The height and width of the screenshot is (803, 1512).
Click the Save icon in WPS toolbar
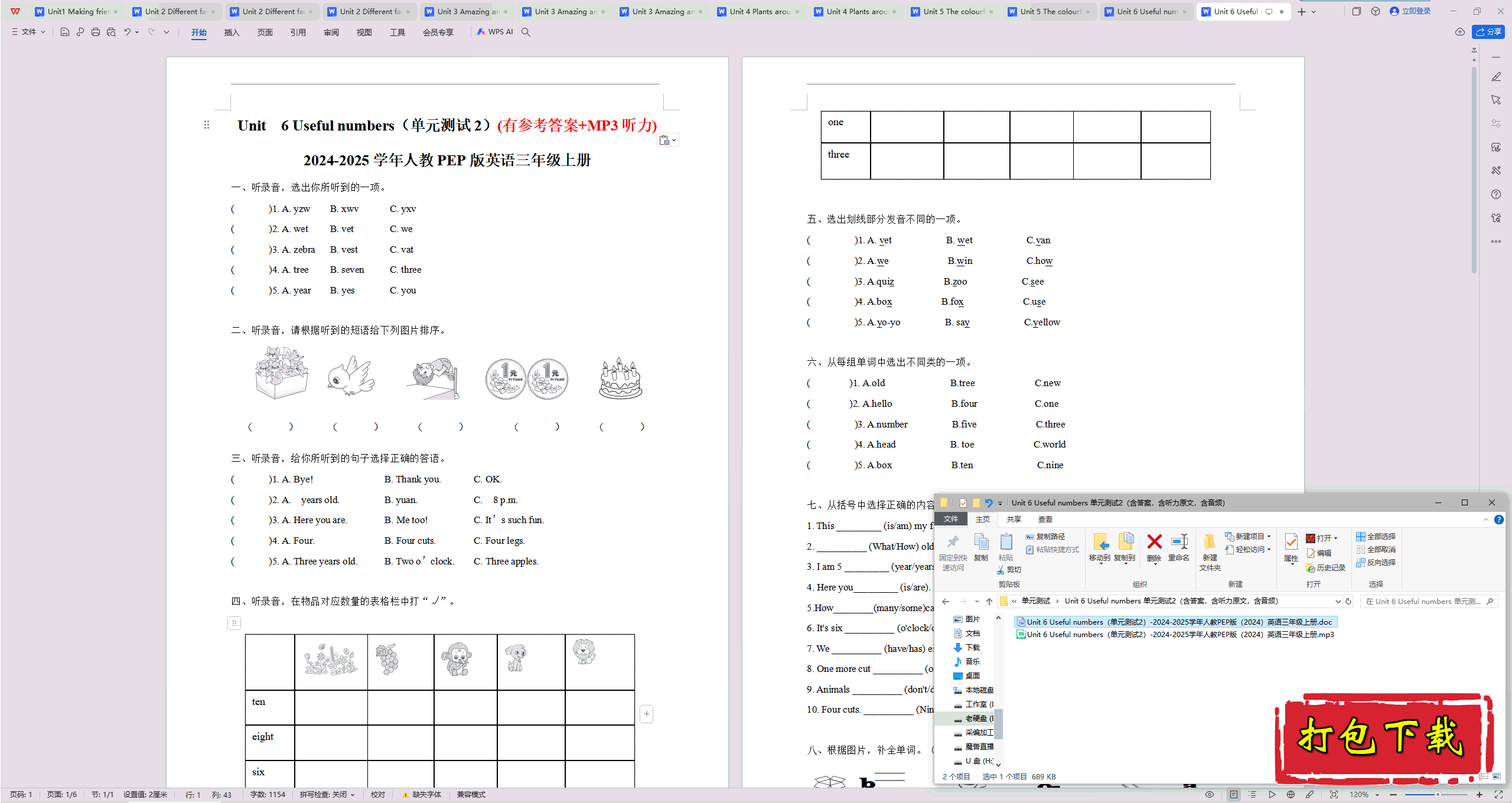65,32
